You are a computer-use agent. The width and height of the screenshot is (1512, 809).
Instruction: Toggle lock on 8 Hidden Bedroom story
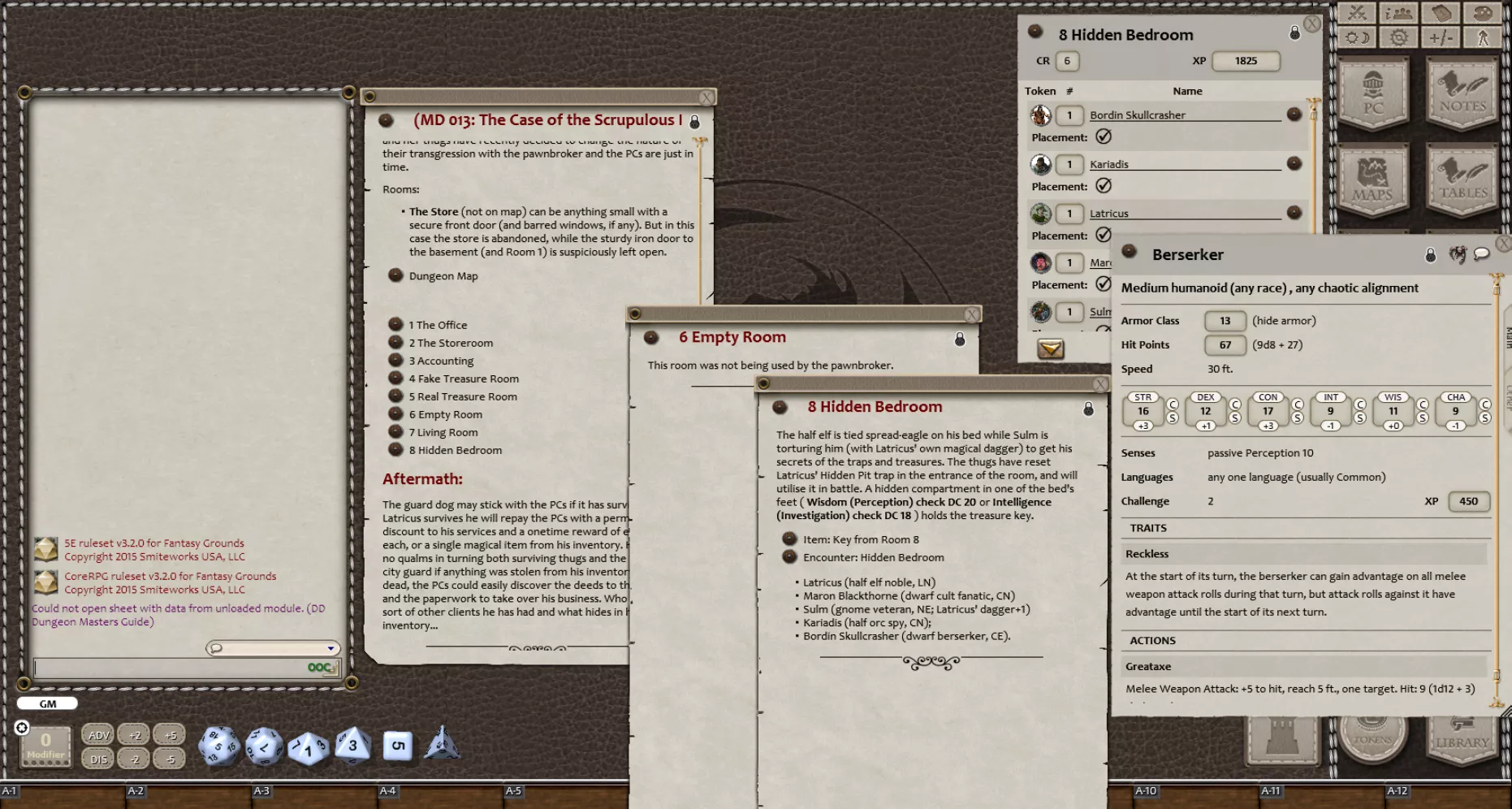(x=1089, y=409)
